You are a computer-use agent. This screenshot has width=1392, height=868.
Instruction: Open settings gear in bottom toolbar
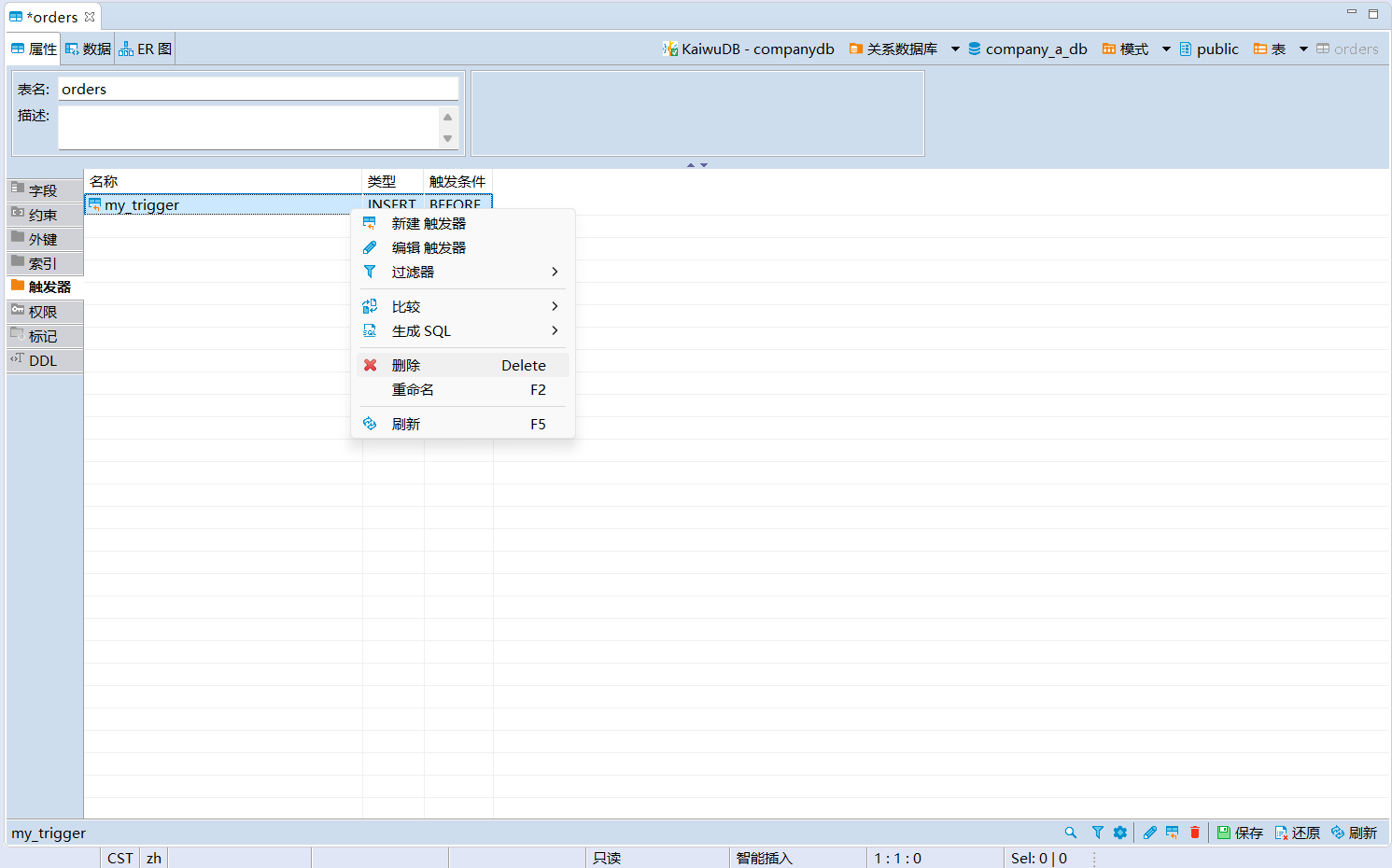coord(1120,833)
